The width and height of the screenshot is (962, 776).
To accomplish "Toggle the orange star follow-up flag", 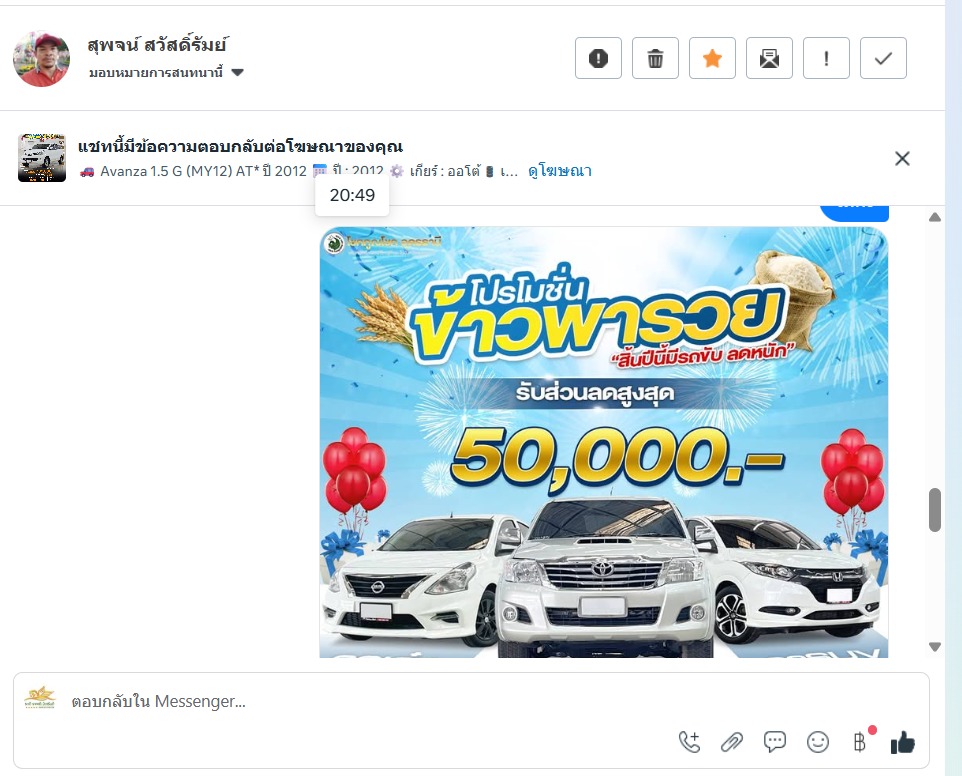I will point(712,58).
